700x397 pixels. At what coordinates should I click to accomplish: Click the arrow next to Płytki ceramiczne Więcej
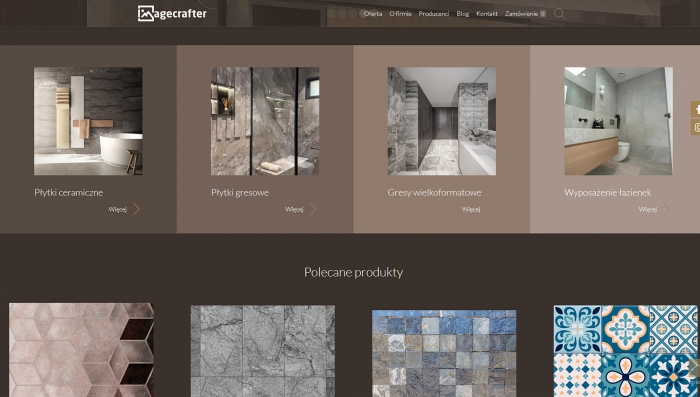click(137, 209)
